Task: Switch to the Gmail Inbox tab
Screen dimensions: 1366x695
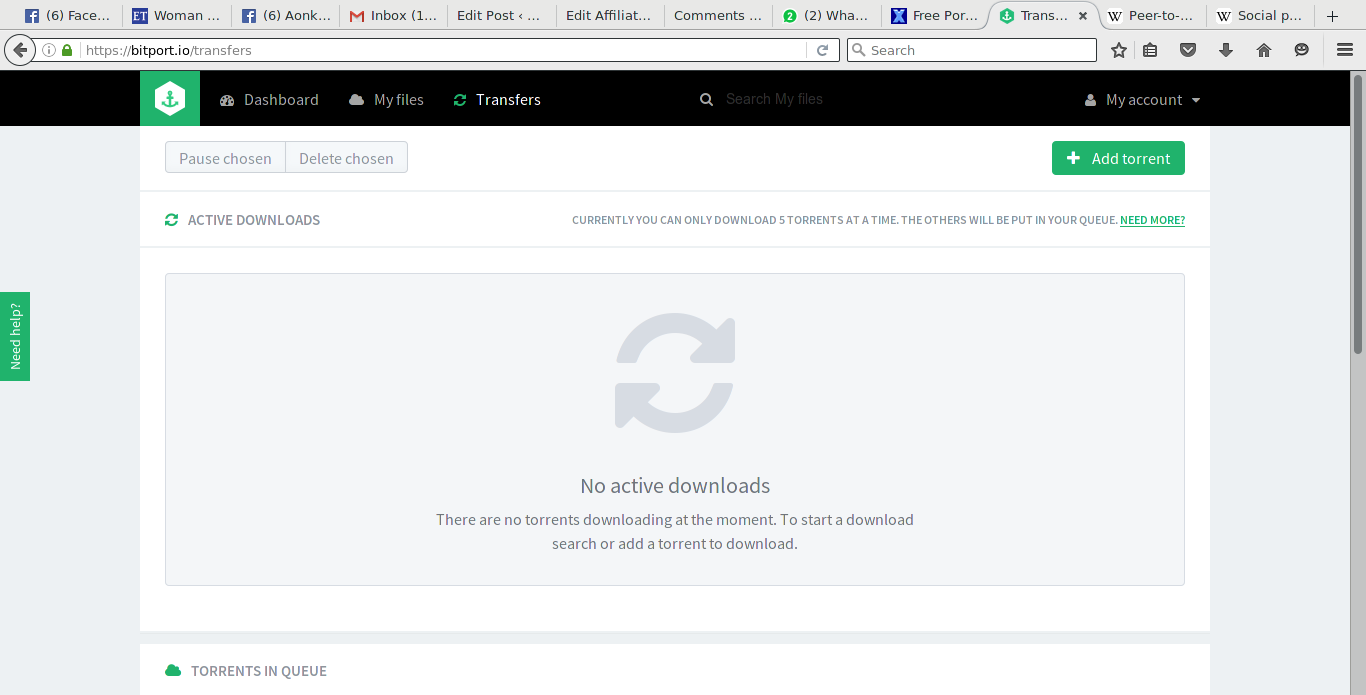Action: coord(390,16)
